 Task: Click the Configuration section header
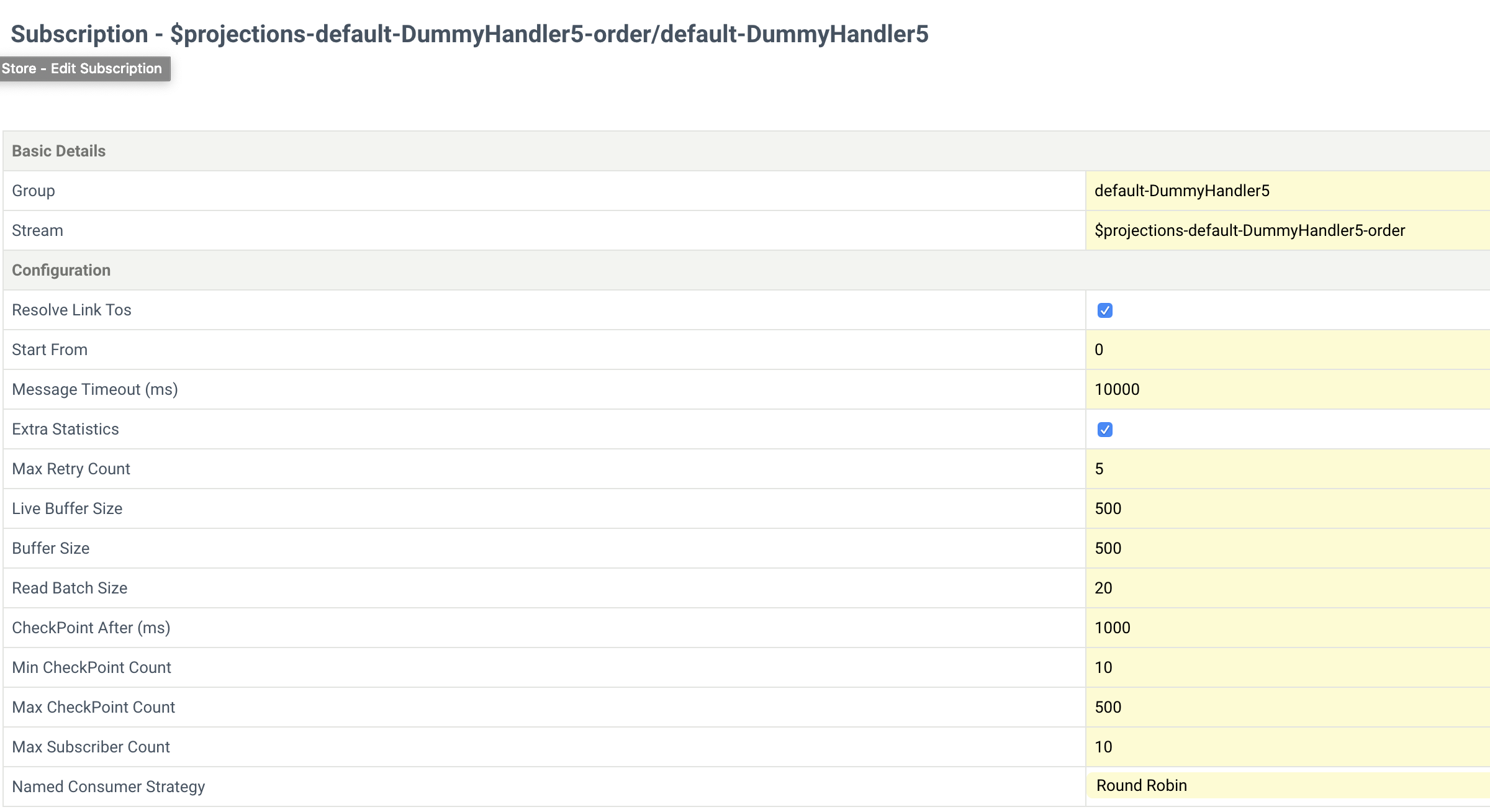tap(61, 270)
